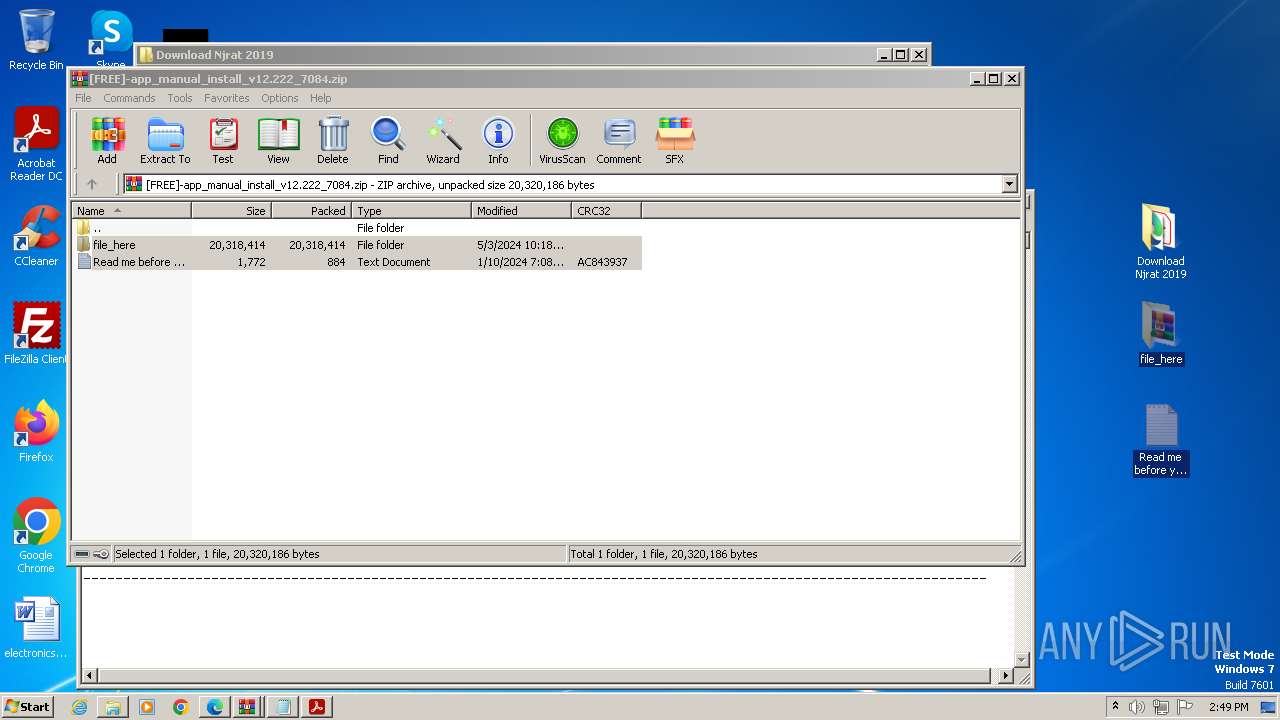
Task: Open the Help menu
Action: click(320, 98)
